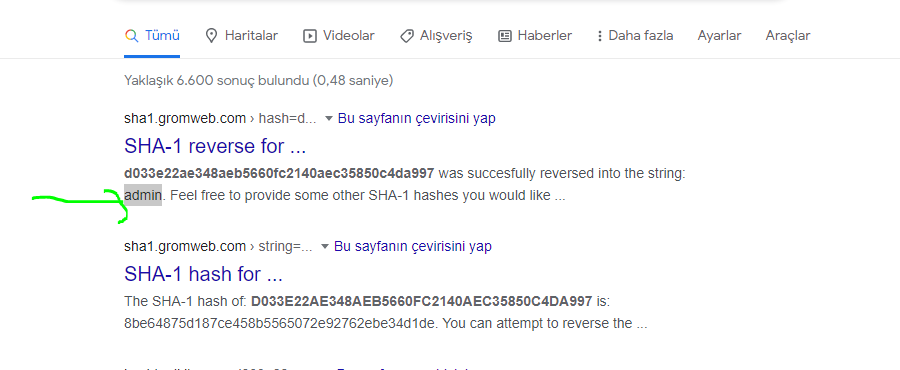900x370 pixels.
Task: Click the three-dot Daha fazla icon
Action: (600, 36)
